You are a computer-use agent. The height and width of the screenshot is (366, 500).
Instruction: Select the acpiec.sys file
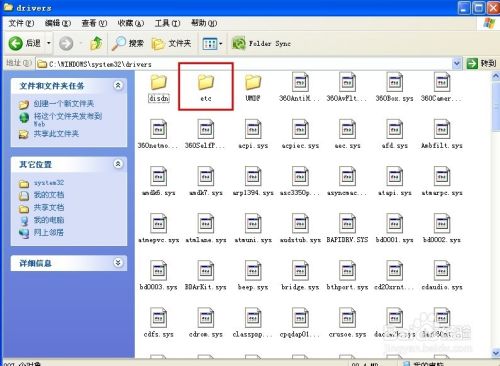[300, 135]
